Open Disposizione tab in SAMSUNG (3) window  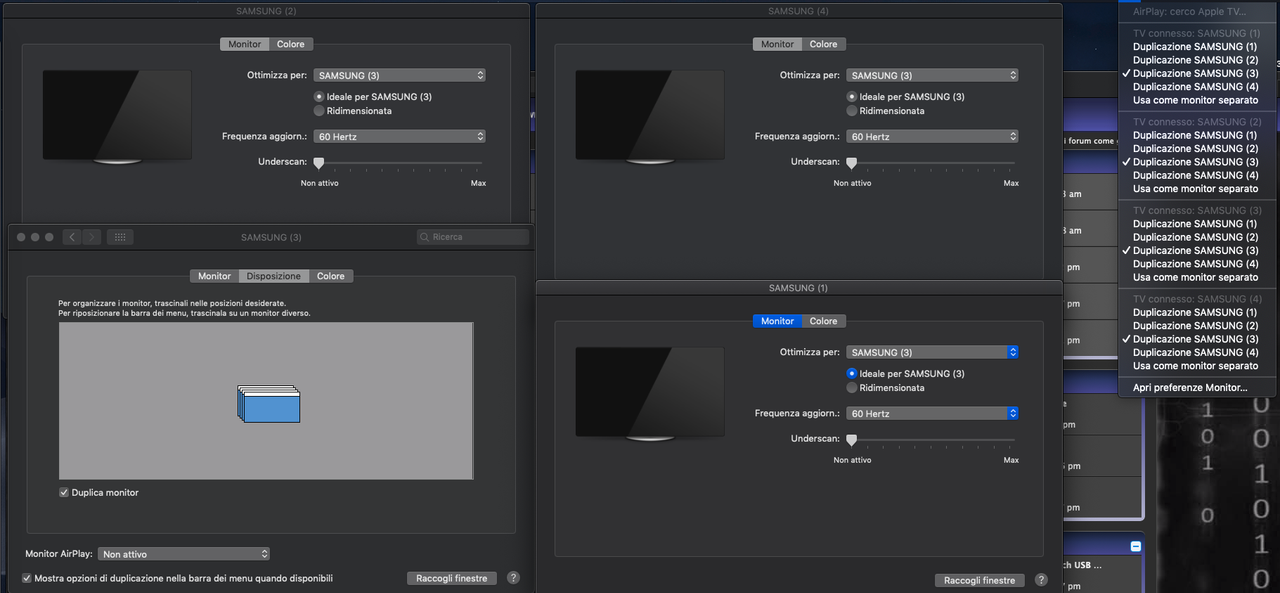point(274,276)
